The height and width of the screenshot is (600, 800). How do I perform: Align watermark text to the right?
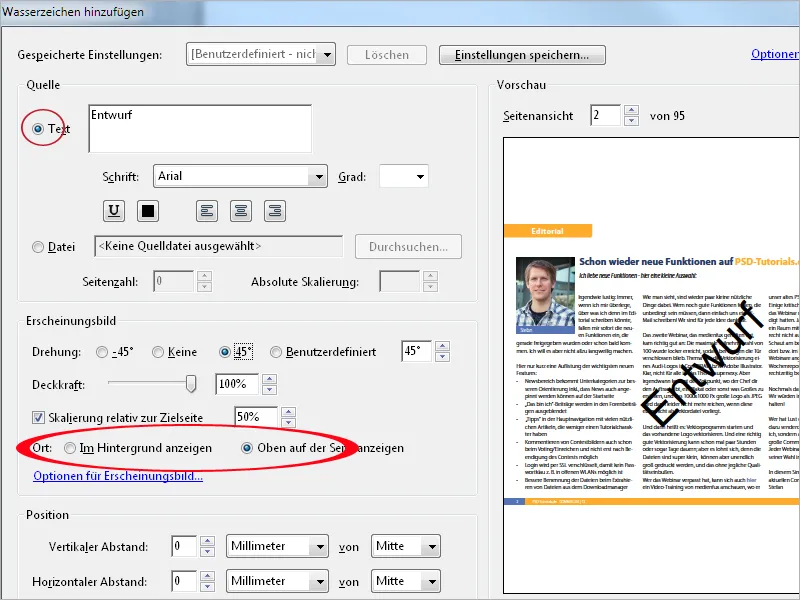coord(274,211)
